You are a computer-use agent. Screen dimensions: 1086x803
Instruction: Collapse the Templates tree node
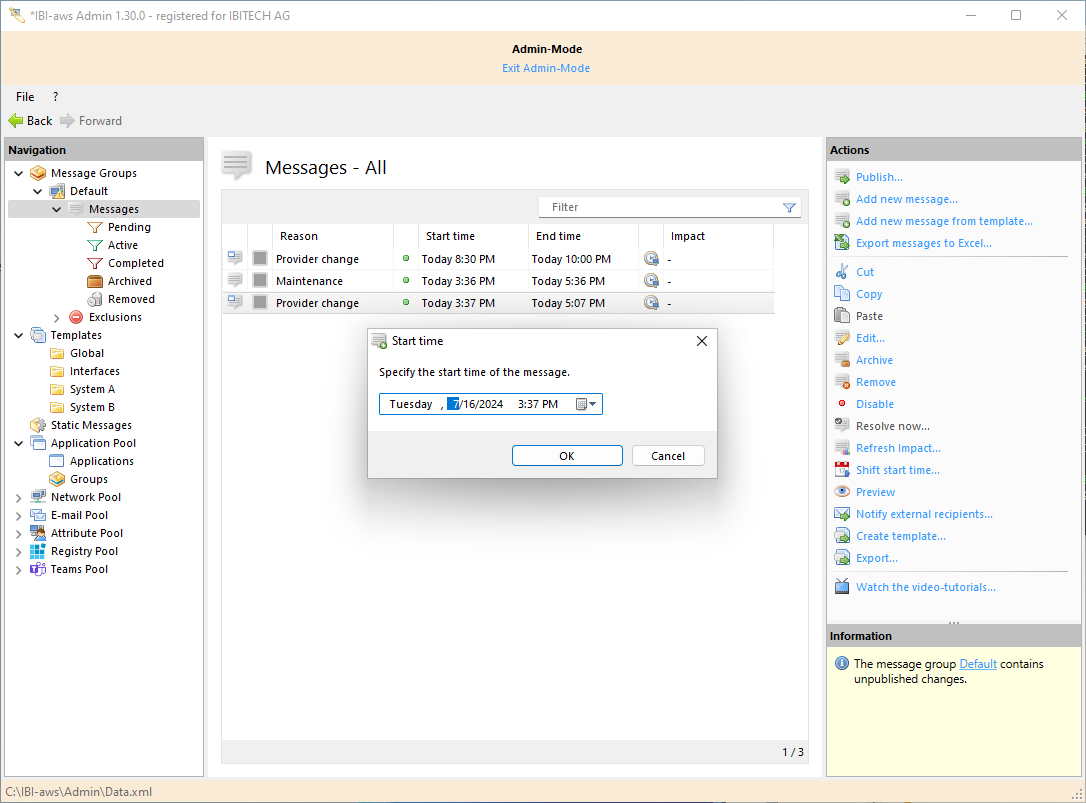(19, 335)
